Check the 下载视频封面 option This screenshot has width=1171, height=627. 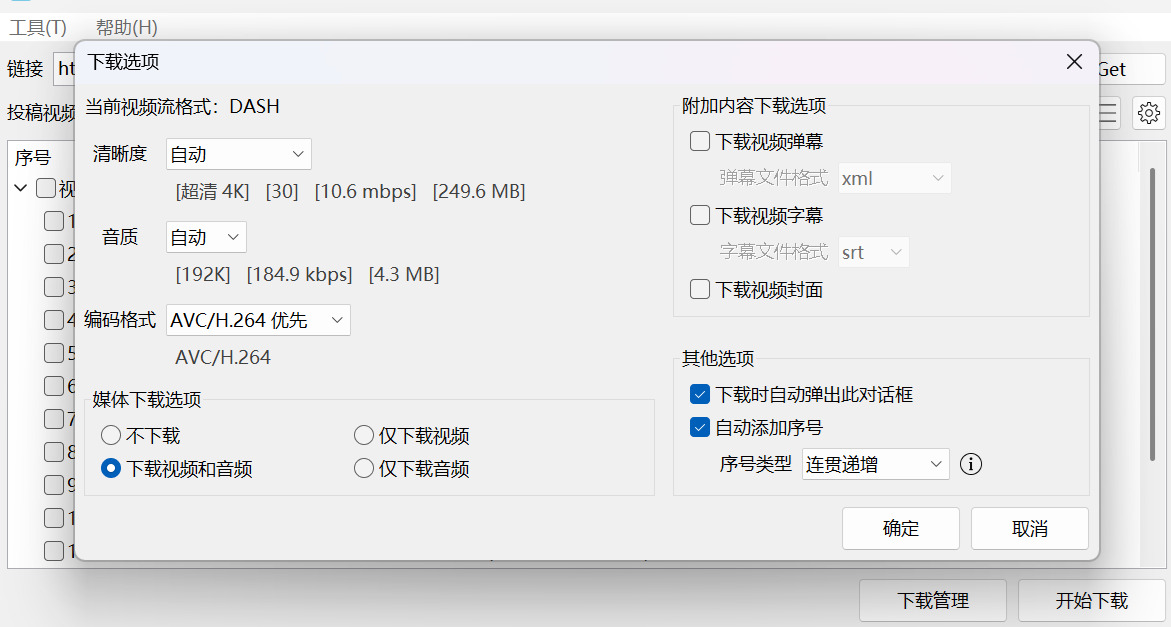pyautogui.click(x=700, y=290)
